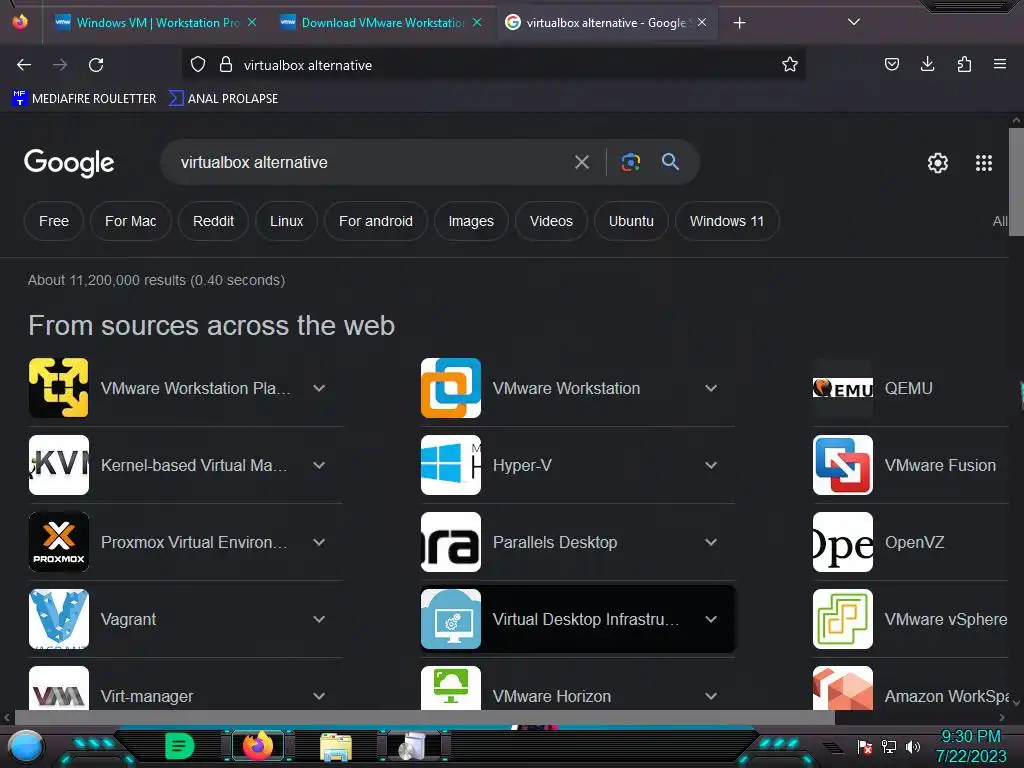Click the site security padlock icon
1024x768 pixels.
click(x=226, y=65)
